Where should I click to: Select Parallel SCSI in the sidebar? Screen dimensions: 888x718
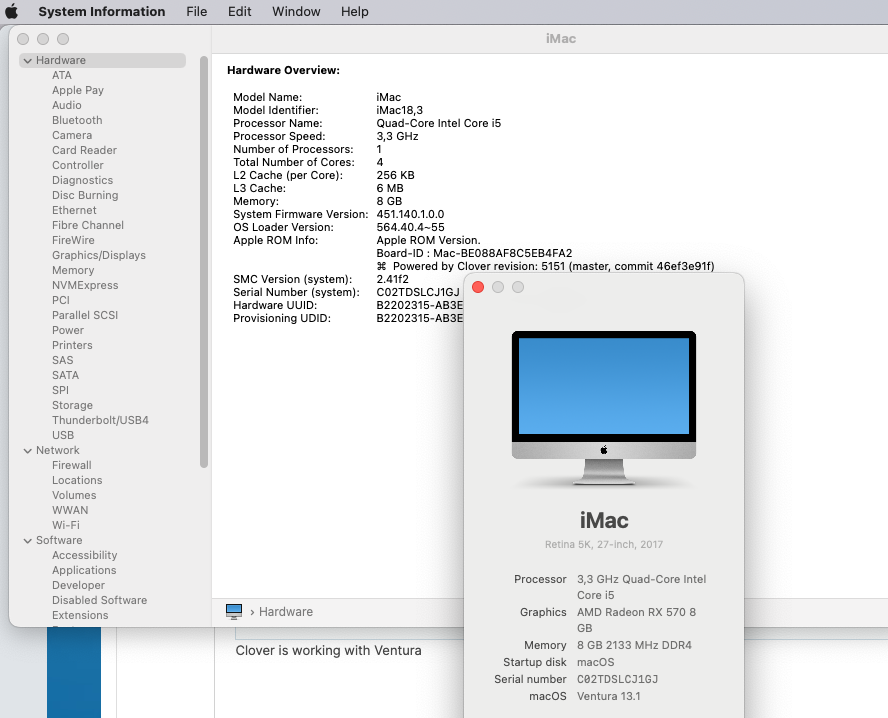coord(85,315)
